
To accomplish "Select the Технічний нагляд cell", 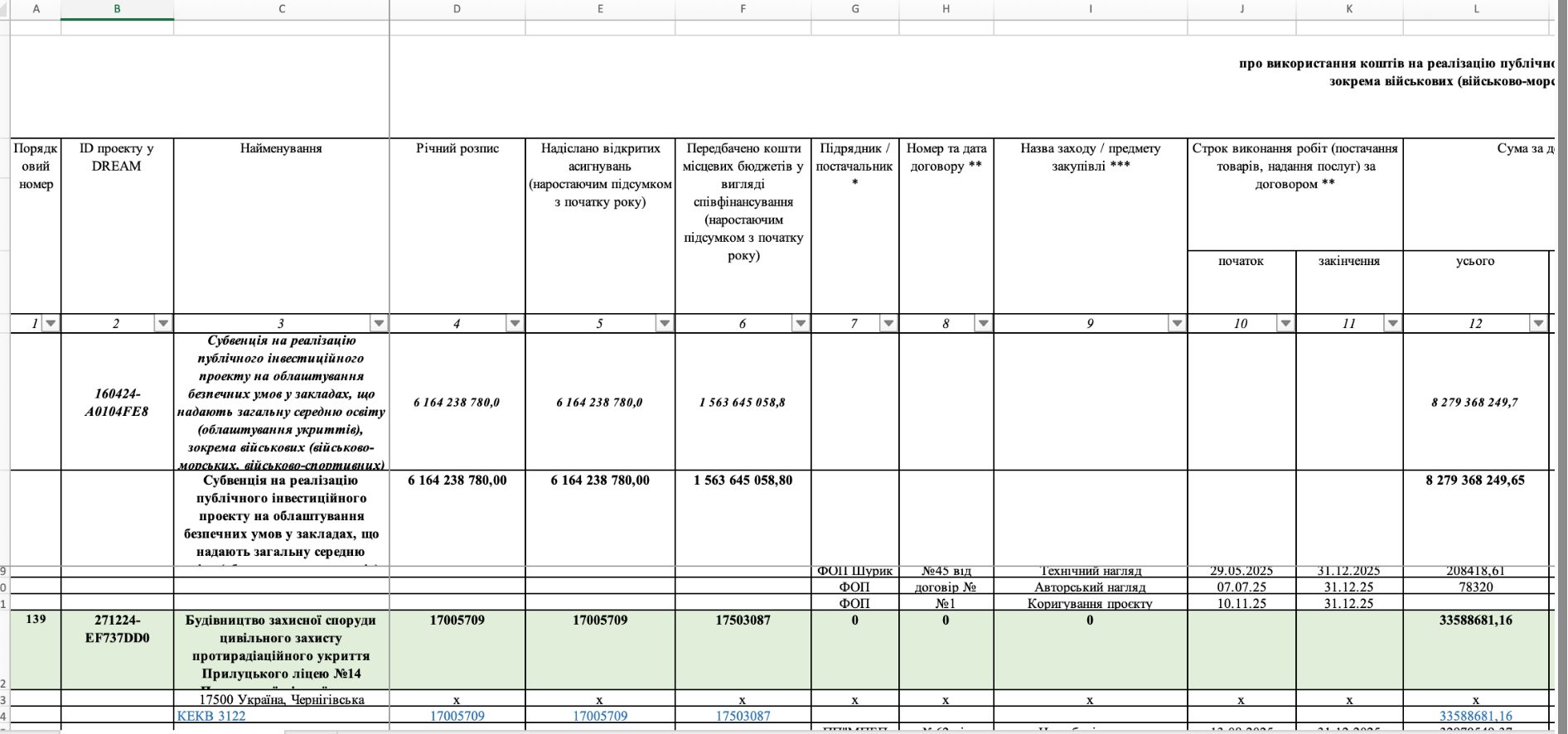I will (x=1090, y=571).
